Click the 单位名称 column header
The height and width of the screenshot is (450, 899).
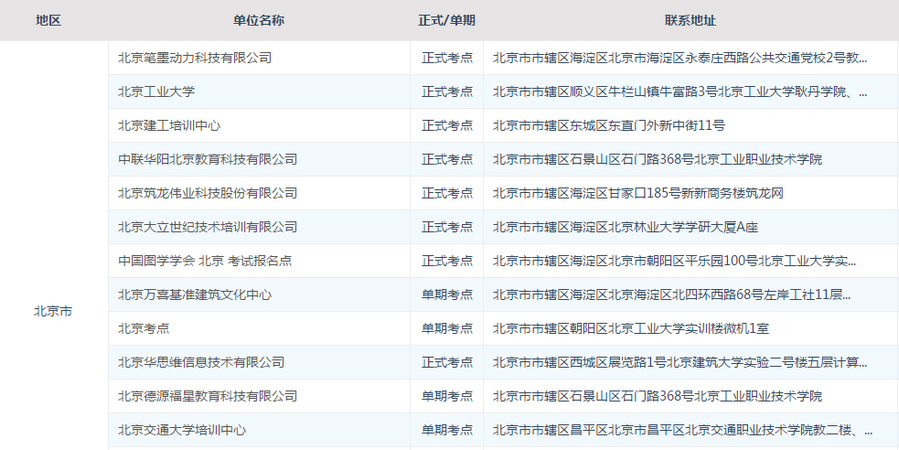(259, 21)
